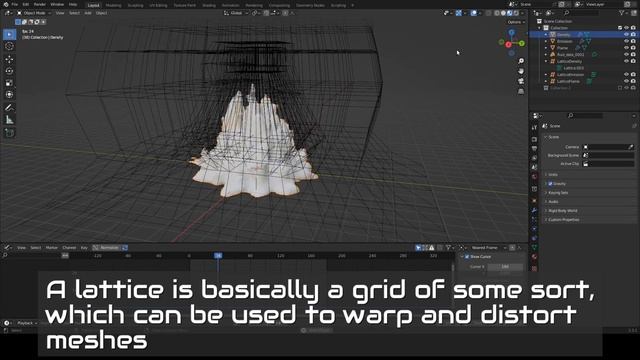The width and height of the screenshot is (640, 360).
Task: Switch perspective/orthographic grid icon in viewport
Action: point(521,91)
